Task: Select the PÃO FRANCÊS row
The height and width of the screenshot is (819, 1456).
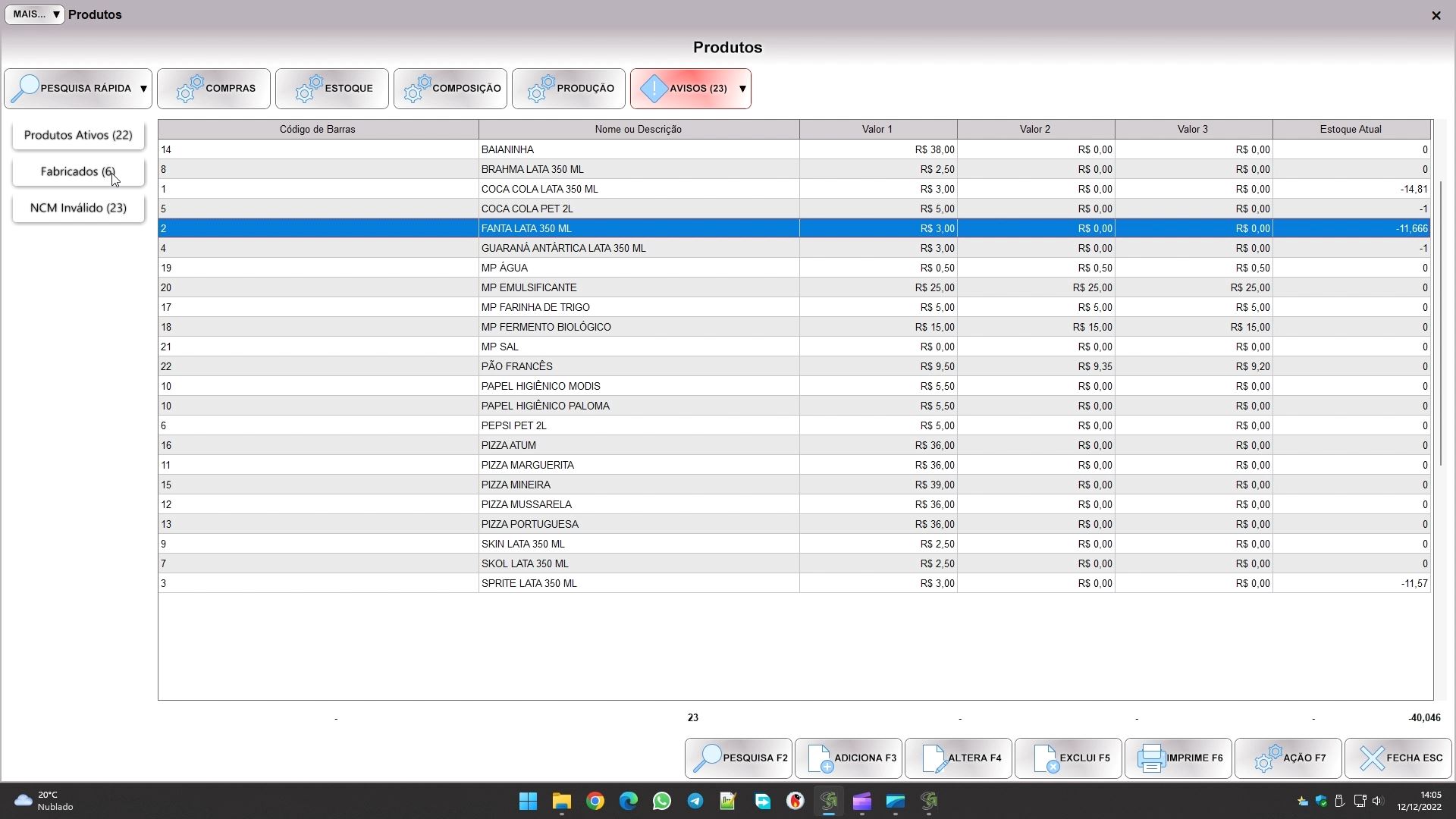Action: [x=637, y=366]
